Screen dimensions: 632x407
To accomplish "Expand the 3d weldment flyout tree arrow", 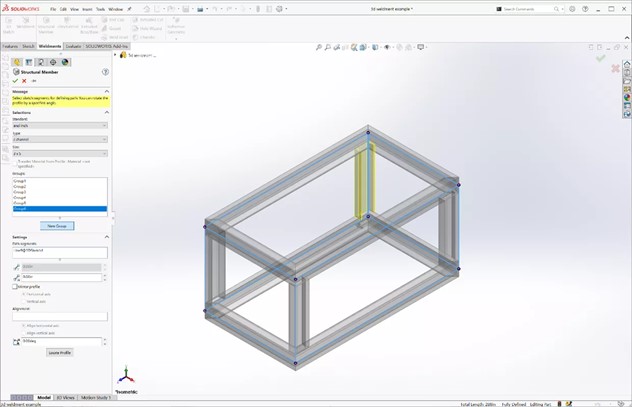I will pyautogui.click(x=115, y=54).
